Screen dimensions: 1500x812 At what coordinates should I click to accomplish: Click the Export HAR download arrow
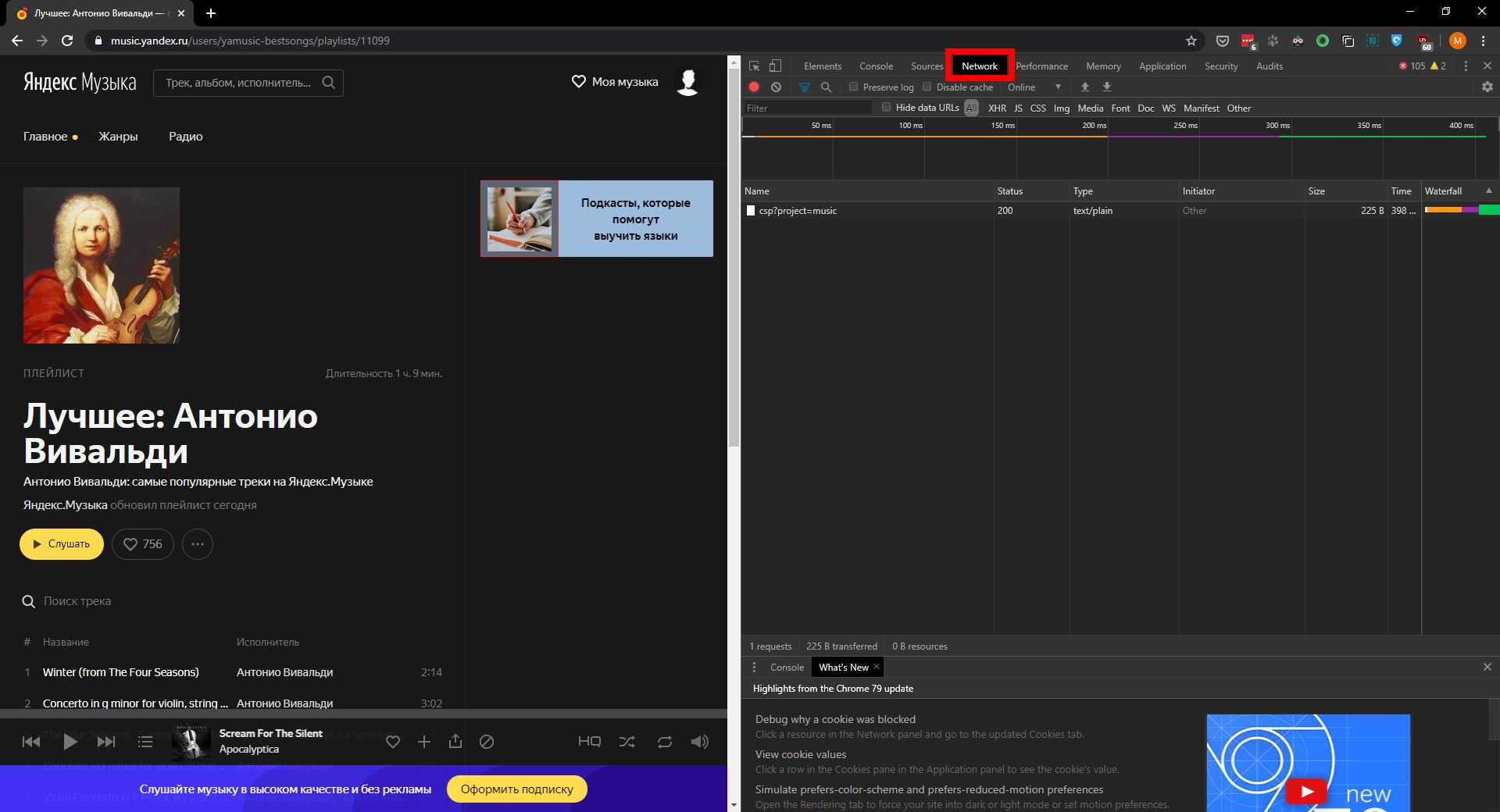click(1106, 87)
